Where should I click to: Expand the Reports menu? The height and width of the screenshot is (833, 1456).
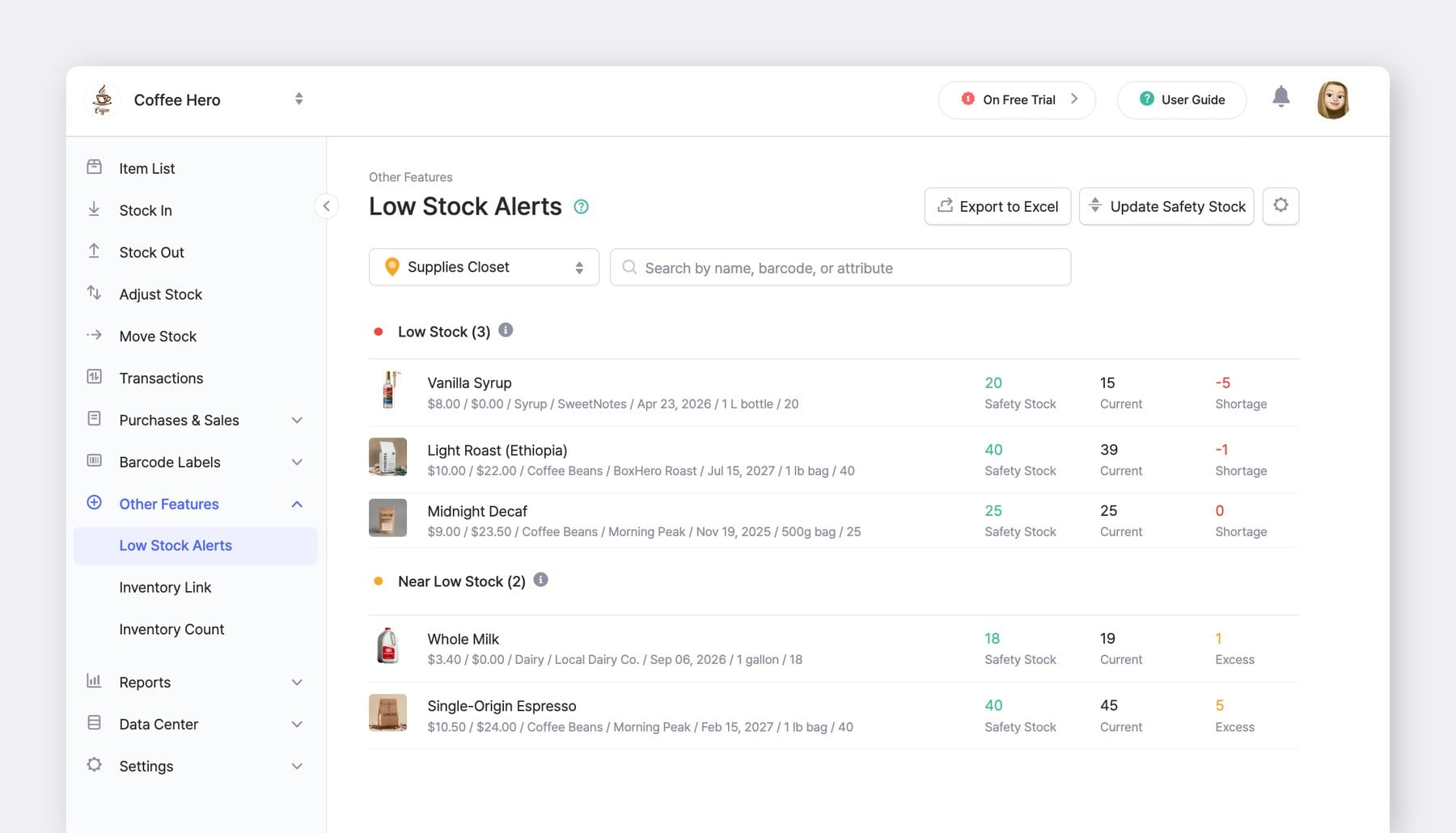tap(297, 682)
